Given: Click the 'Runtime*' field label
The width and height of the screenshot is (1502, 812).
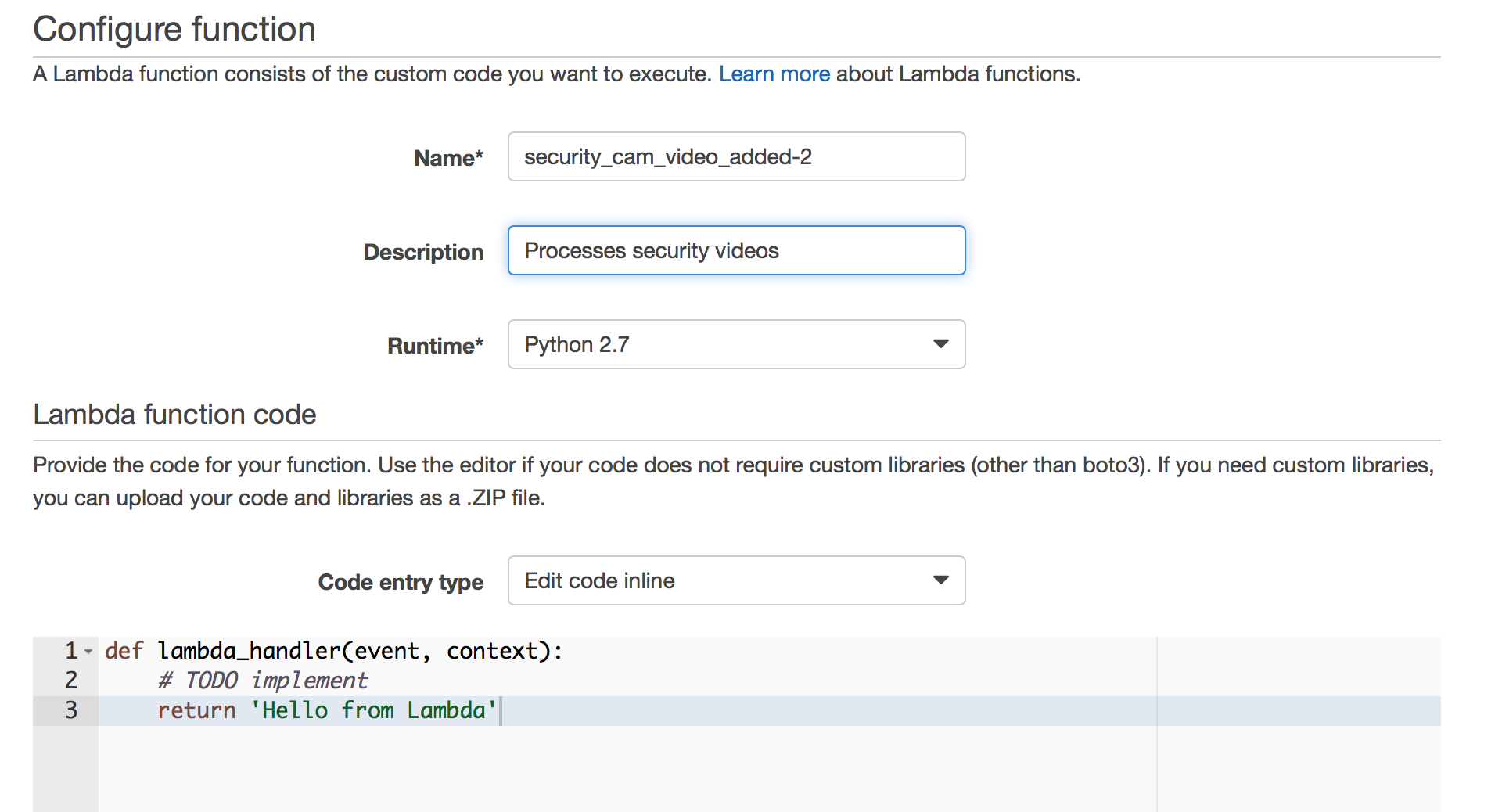Looking at the screenshot, I should click(435, 346).
